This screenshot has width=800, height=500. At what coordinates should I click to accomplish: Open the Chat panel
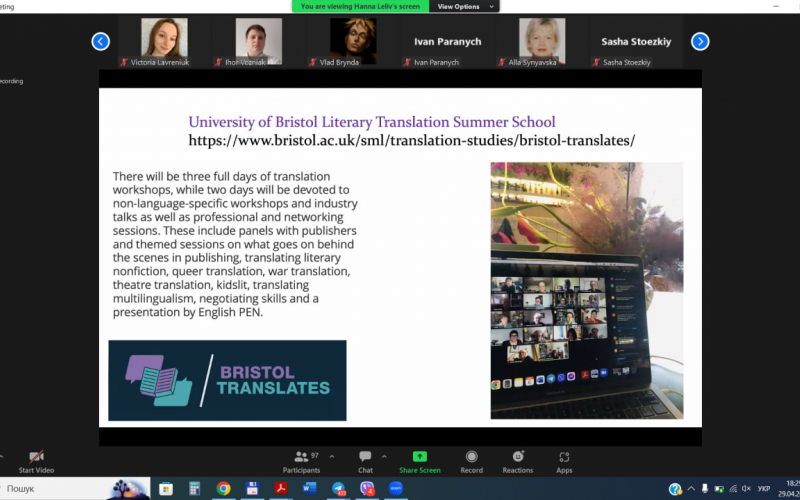pyautogui.click(x=365, y=462)
